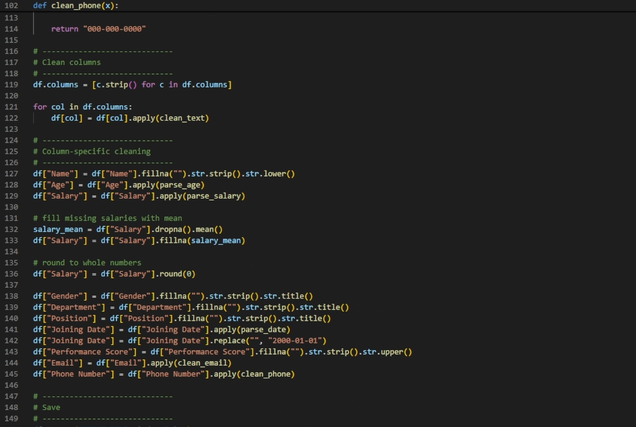Viewport: 636px width, 427px height.
Task: Click the sticky scroll header def clean_phone(x)
Action: pyautogui.click(x=75, y=5)
